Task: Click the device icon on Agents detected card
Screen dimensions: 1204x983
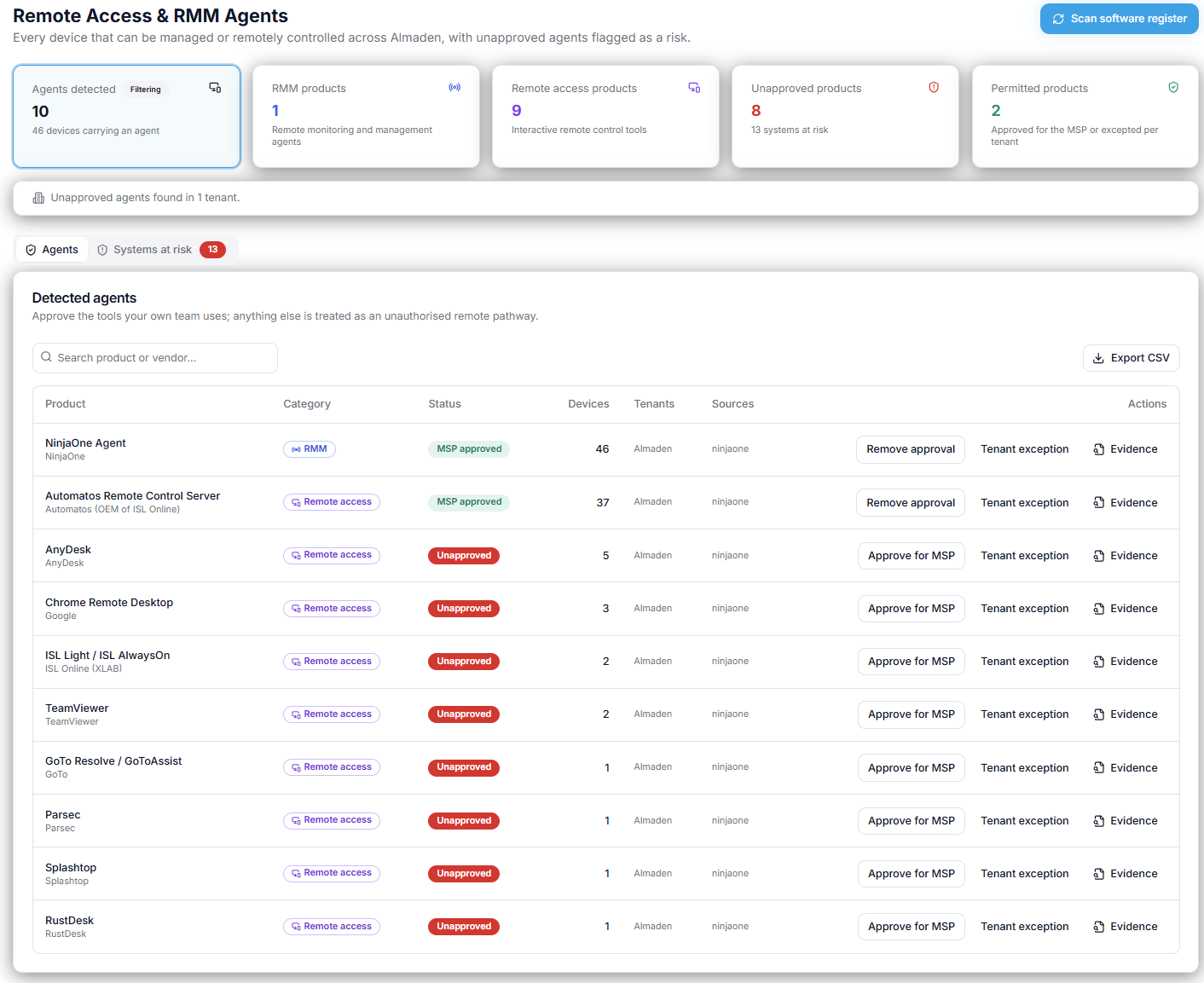Action: pyautogui.click(x=215, y=88)
